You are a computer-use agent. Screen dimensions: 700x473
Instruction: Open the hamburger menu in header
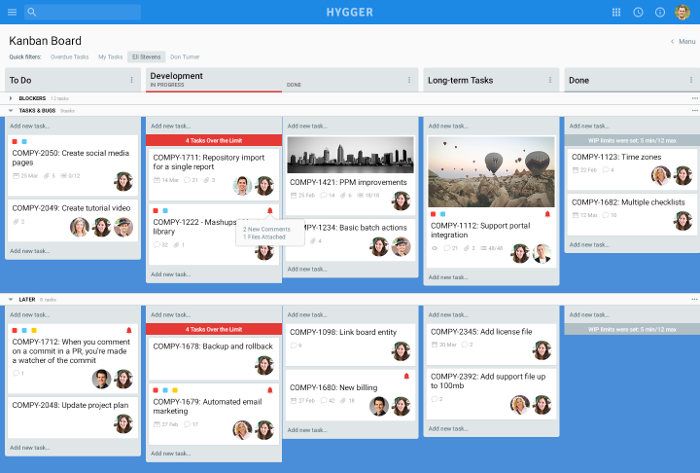tap(12, 12)
